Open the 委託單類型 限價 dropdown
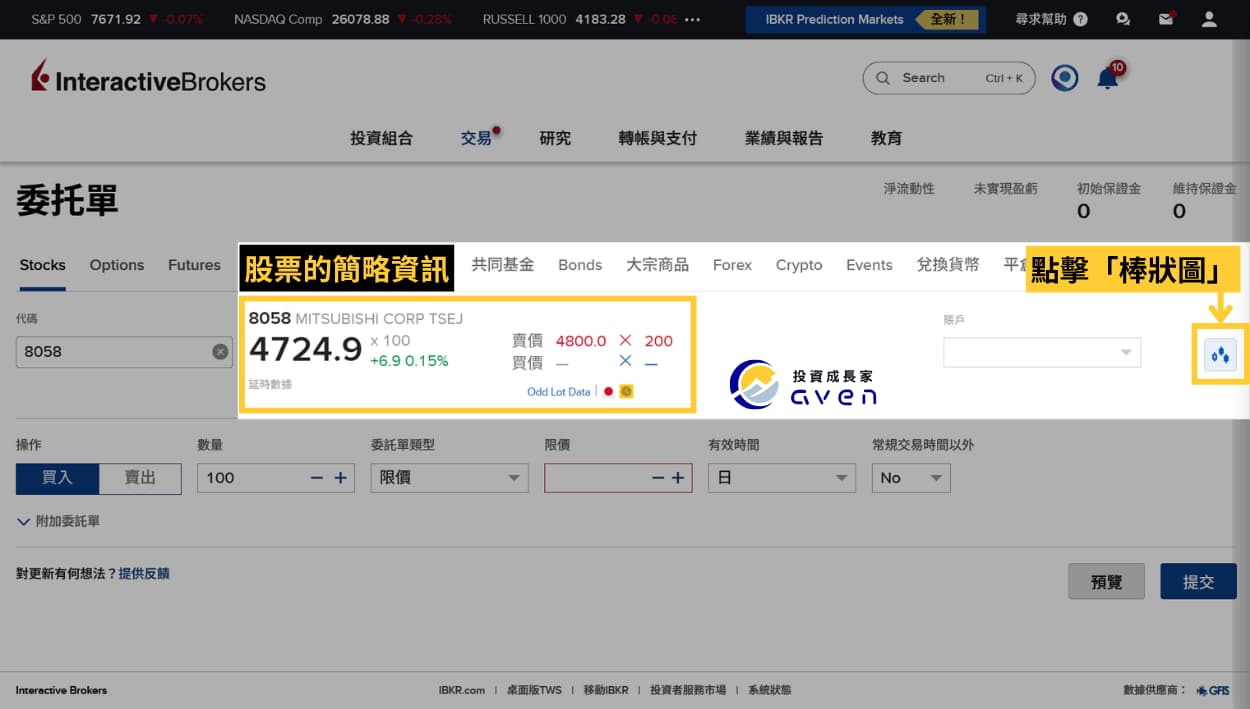The width and height of the screenshot is (1250, 709). pos(449,478)
